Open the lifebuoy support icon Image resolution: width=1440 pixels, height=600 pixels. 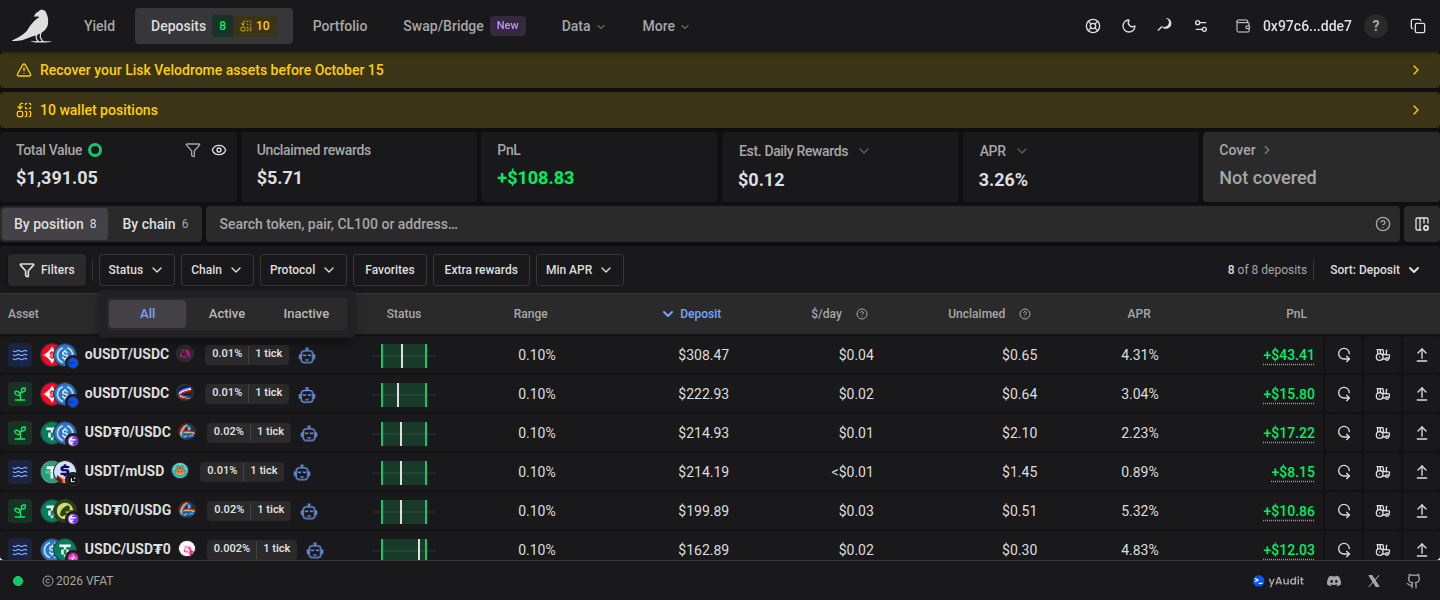[1093, 26]
